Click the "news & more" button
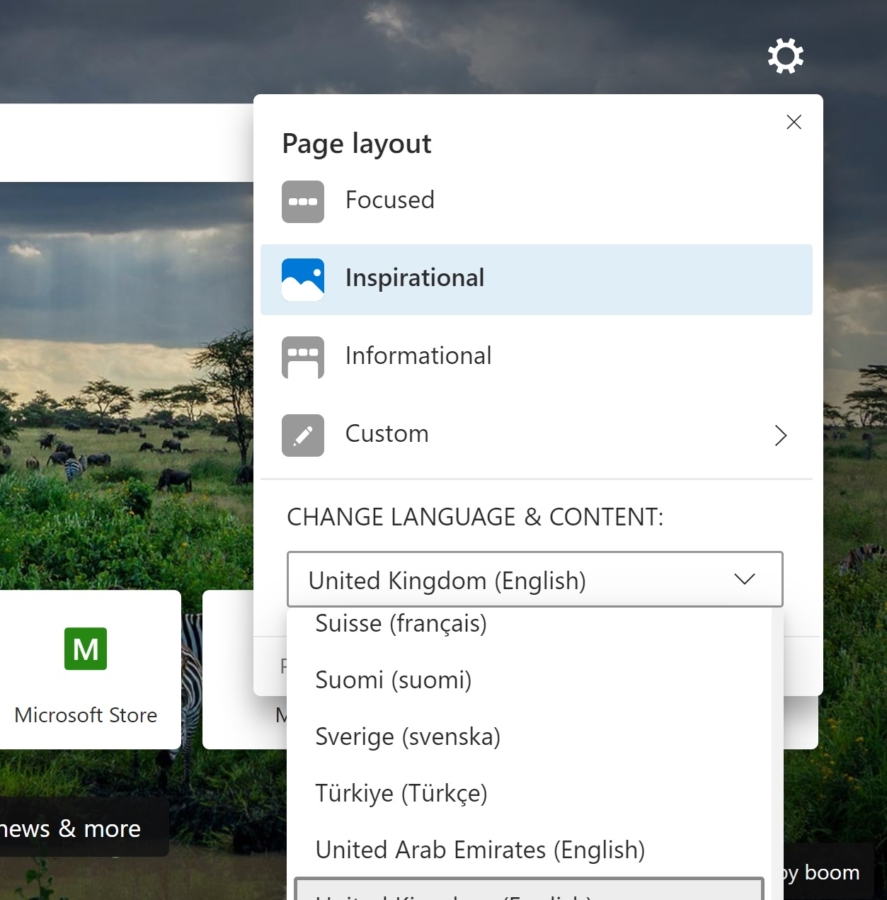 (72, 829)
